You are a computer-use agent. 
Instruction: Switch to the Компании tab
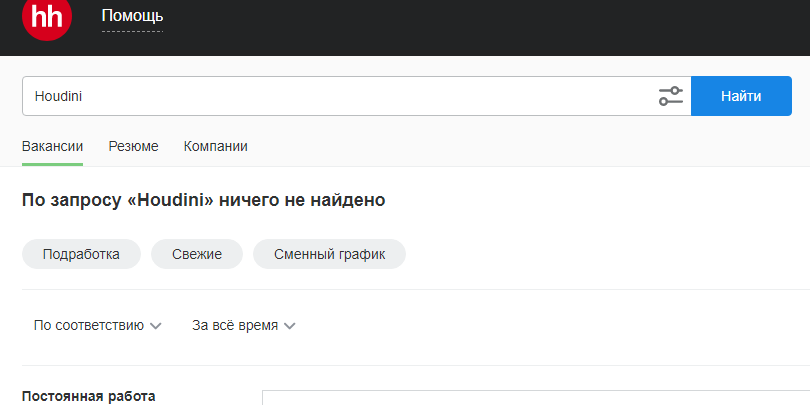(215, 147)
